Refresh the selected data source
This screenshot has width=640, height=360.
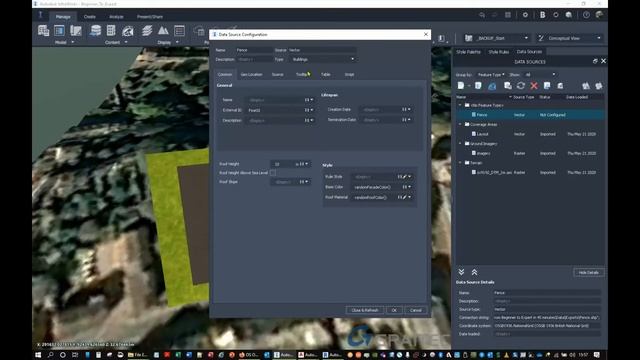521,86
